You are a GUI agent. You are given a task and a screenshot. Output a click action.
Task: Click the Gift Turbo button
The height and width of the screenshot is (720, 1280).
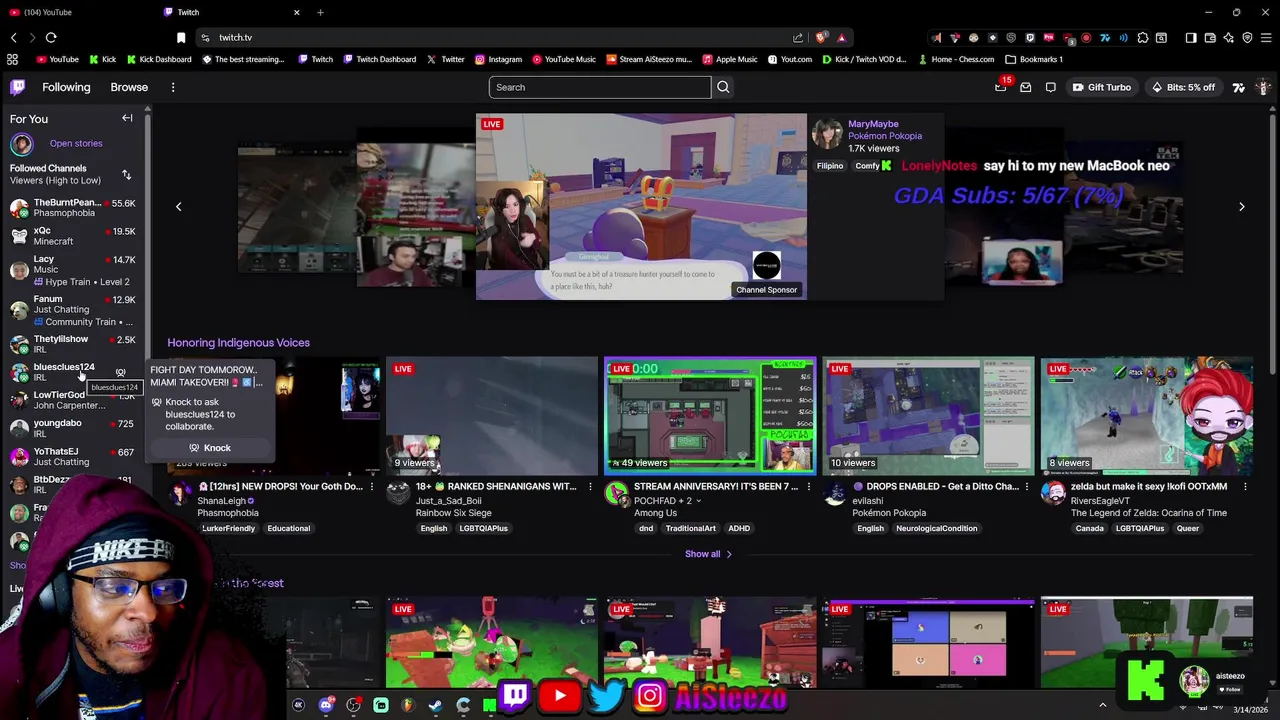[1101, 87]
